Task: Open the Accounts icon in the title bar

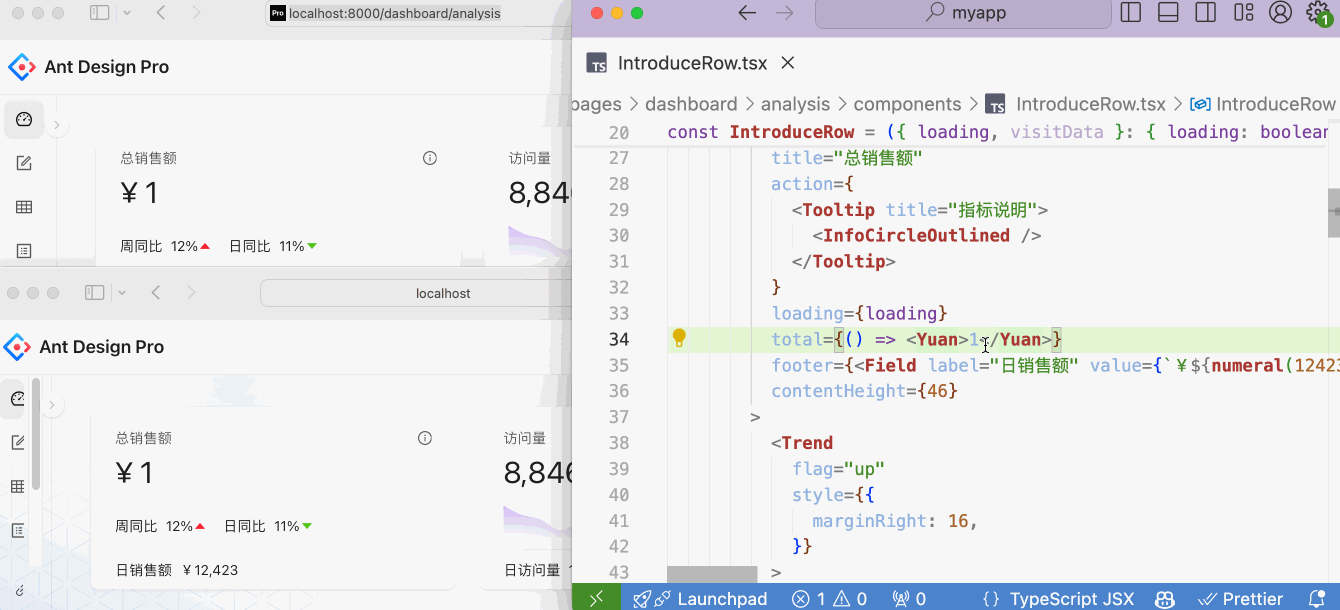Action: (x=1280, y=13)
